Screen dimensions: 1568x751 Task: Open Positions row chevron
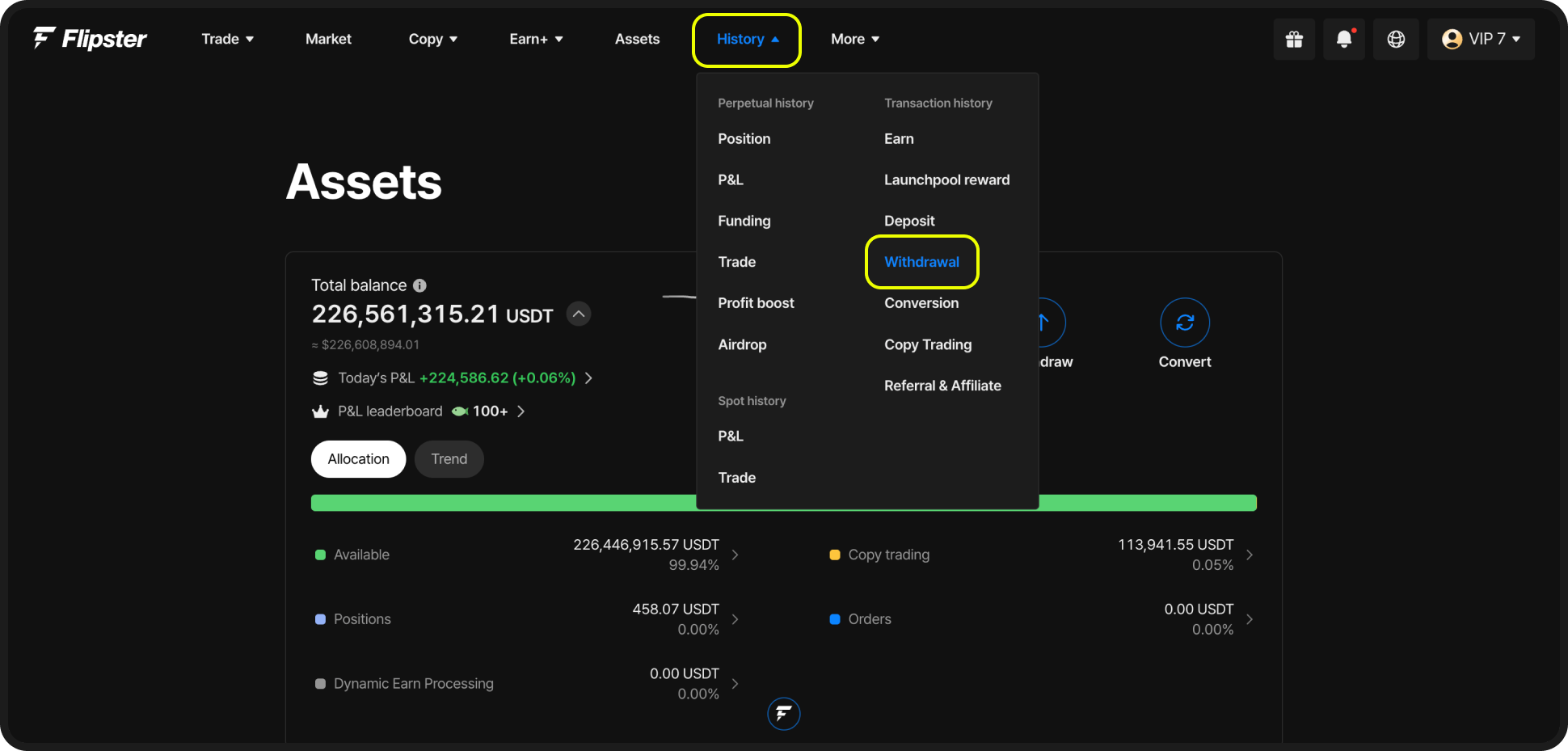(x=735, y=619)
